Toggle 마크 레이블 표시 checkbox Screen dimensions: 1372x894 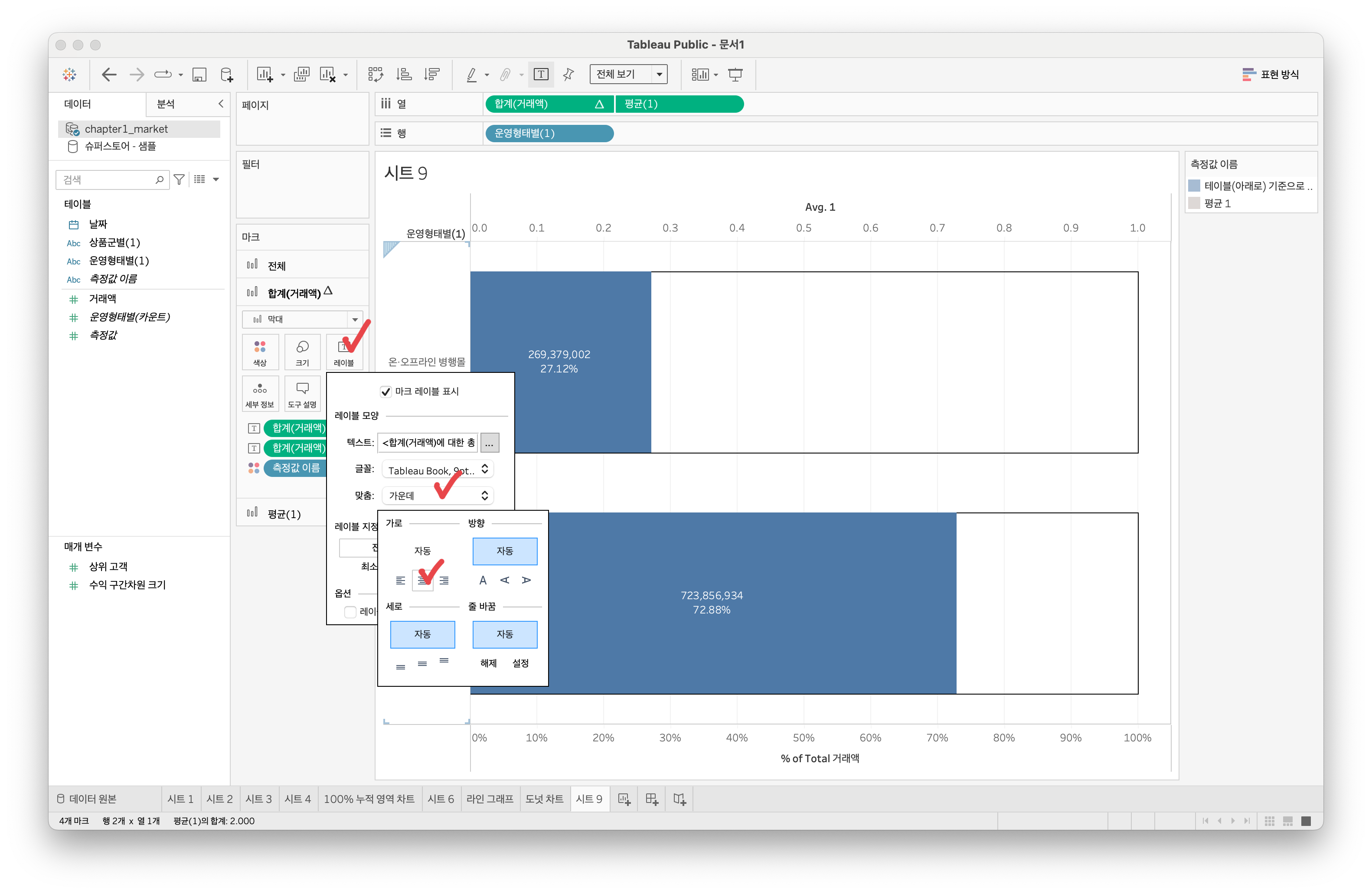tap(385, 392)
